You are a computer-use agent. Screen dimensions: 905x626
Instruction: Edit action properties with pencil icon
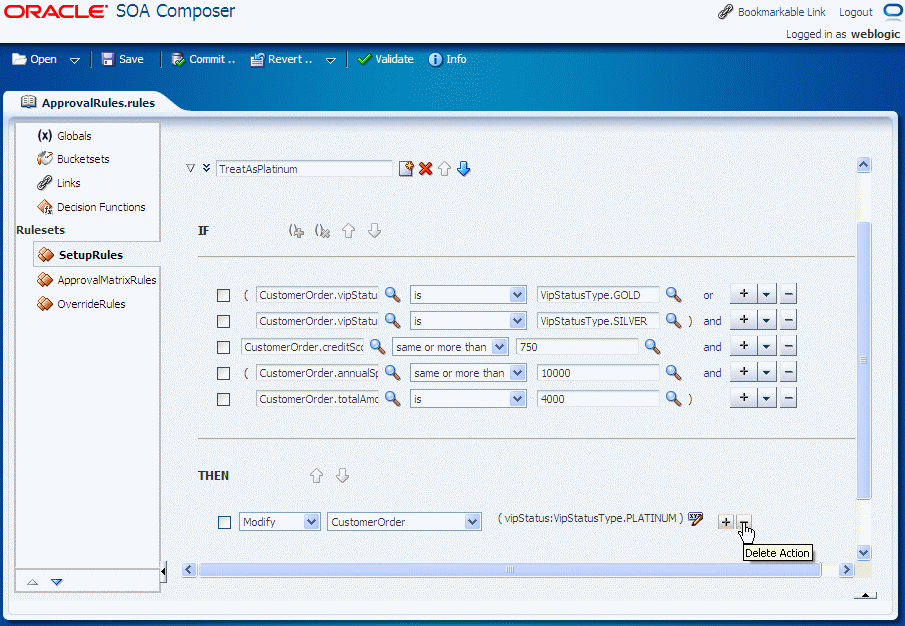click(696, 519)
